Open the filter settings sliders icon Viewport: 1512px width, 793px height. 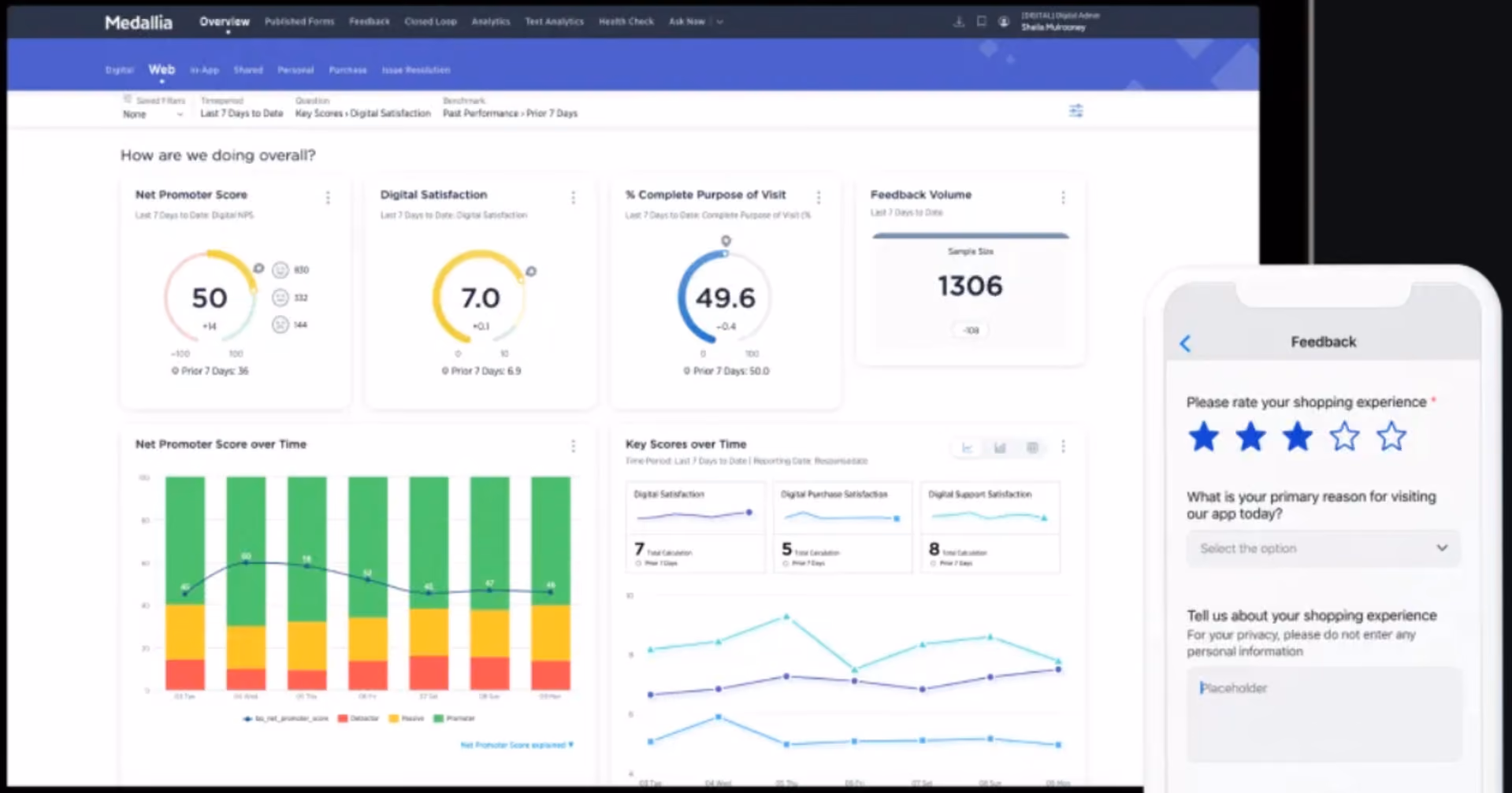(x=1075, y=110)
